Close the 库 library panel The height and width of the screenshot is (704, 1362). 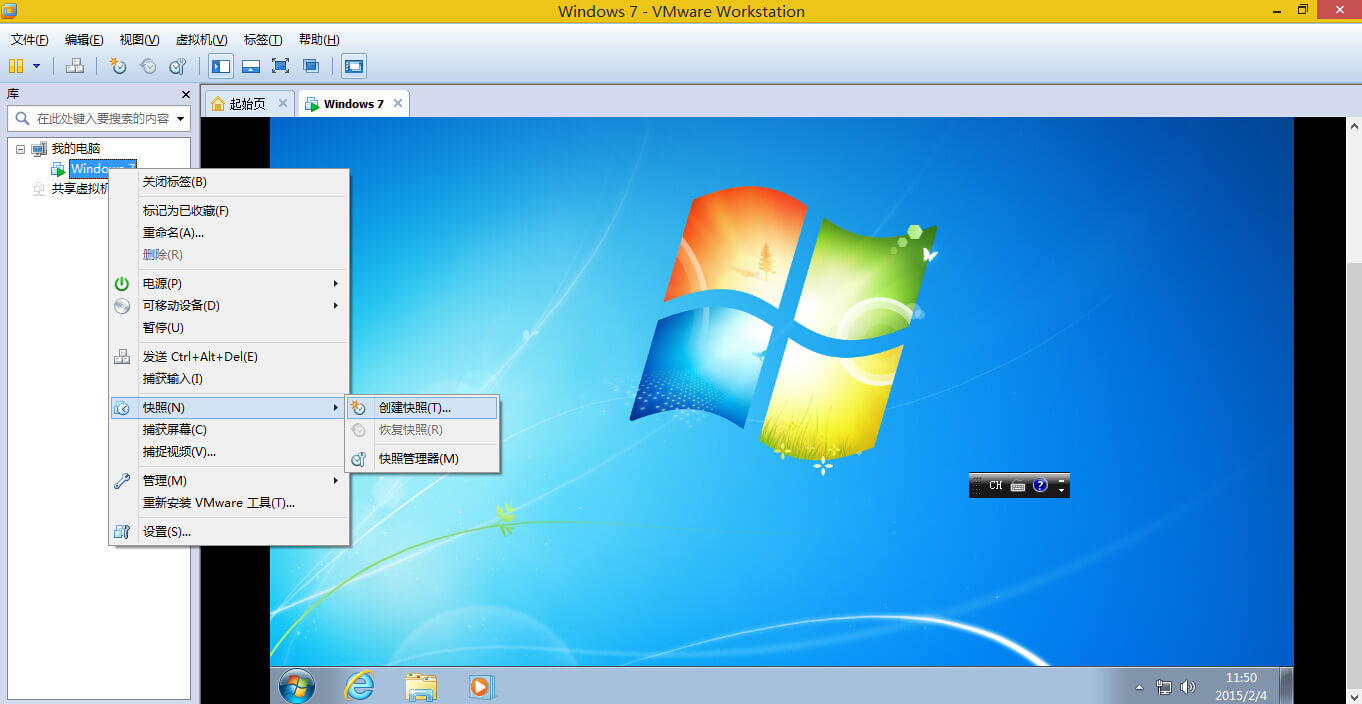pos(185,94)
